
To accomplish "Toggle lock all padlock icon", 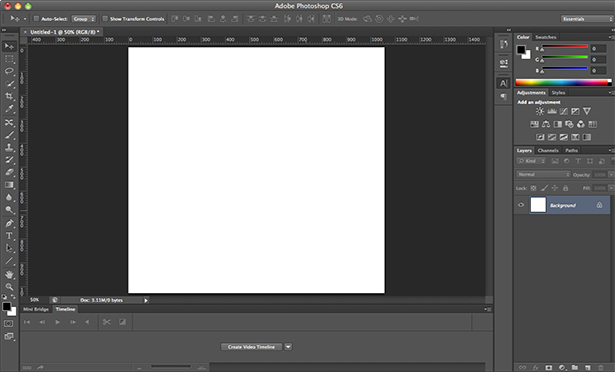I will pos(566,188).
